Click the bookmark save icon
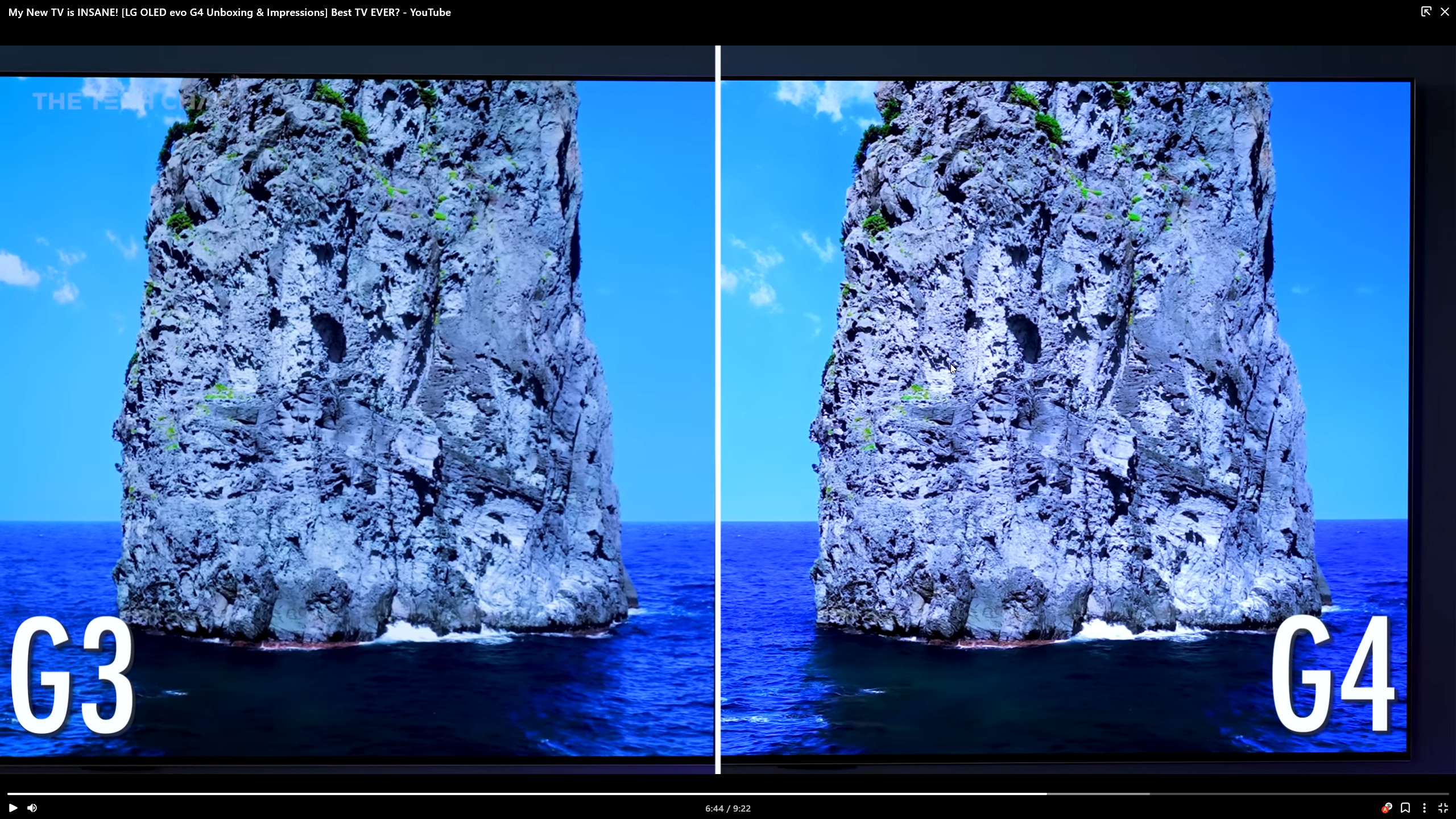Viewport: 1456px width, 819px height. click(x=1405, y=808)
